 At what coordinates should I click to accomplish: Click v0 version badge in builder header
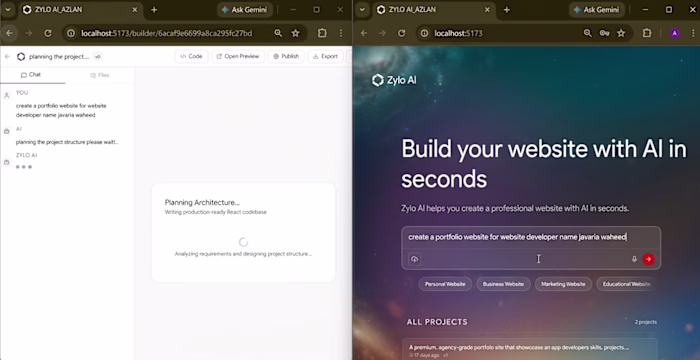pos(97,57)
